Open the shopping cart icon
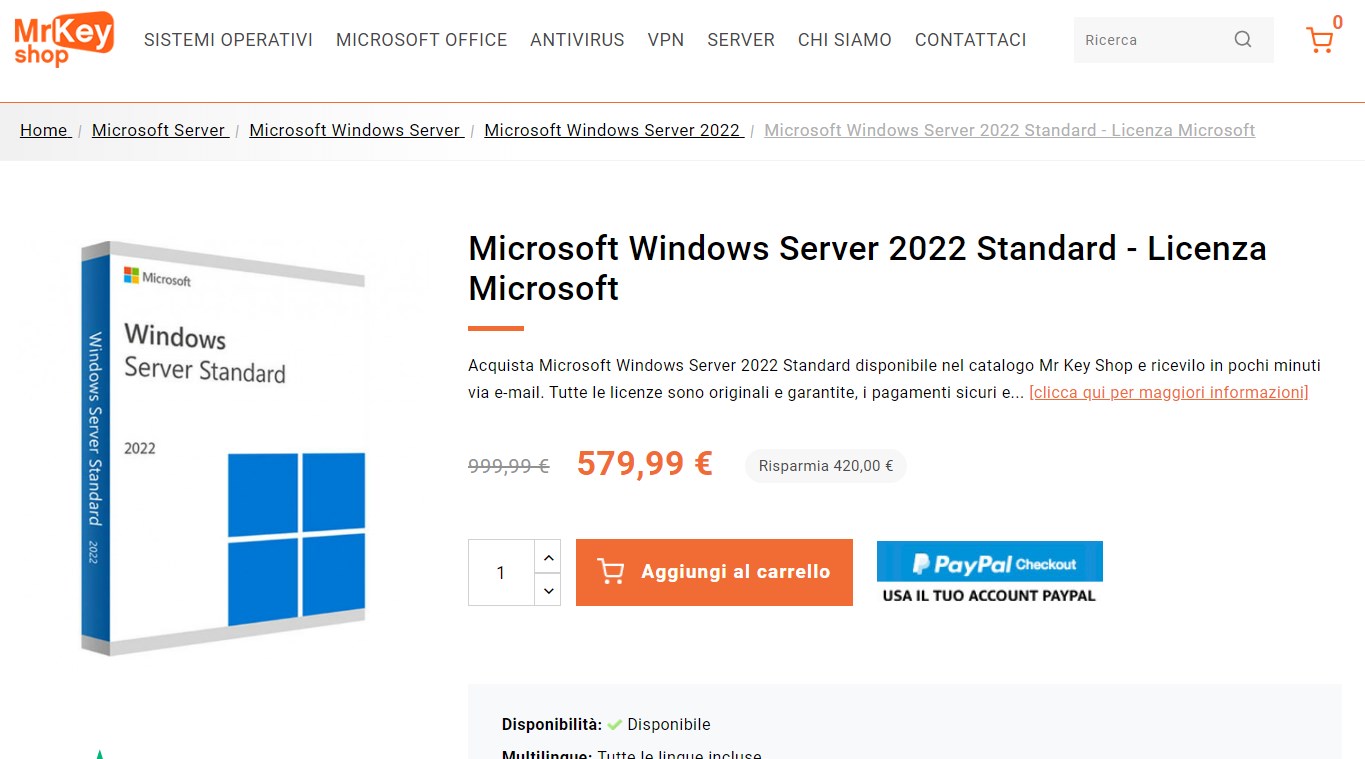This screenshot has height=759, width=1365. click(1322, 40)
